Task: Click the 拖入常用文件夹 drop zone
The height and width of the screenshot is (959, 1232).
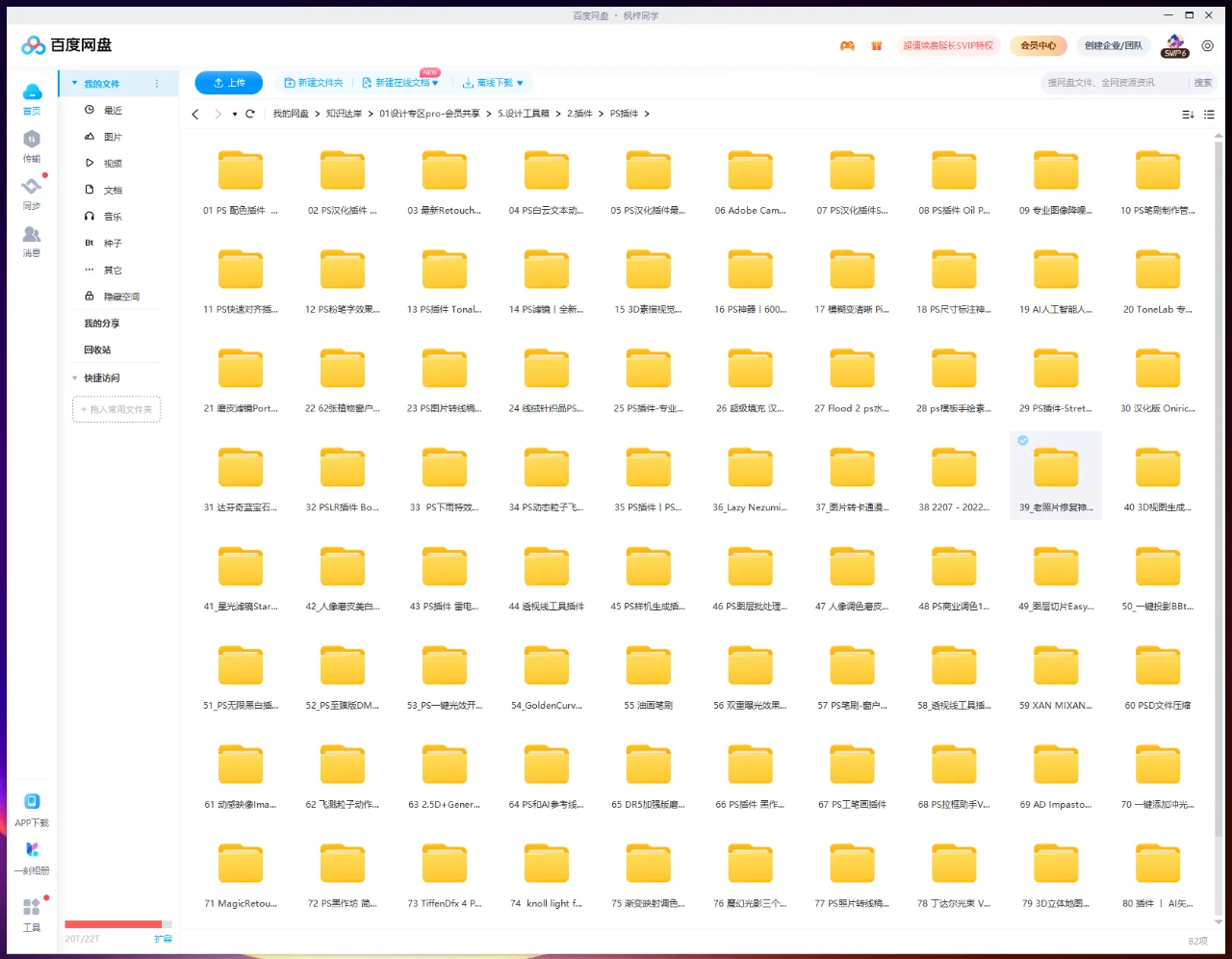Action: [116, 409]
